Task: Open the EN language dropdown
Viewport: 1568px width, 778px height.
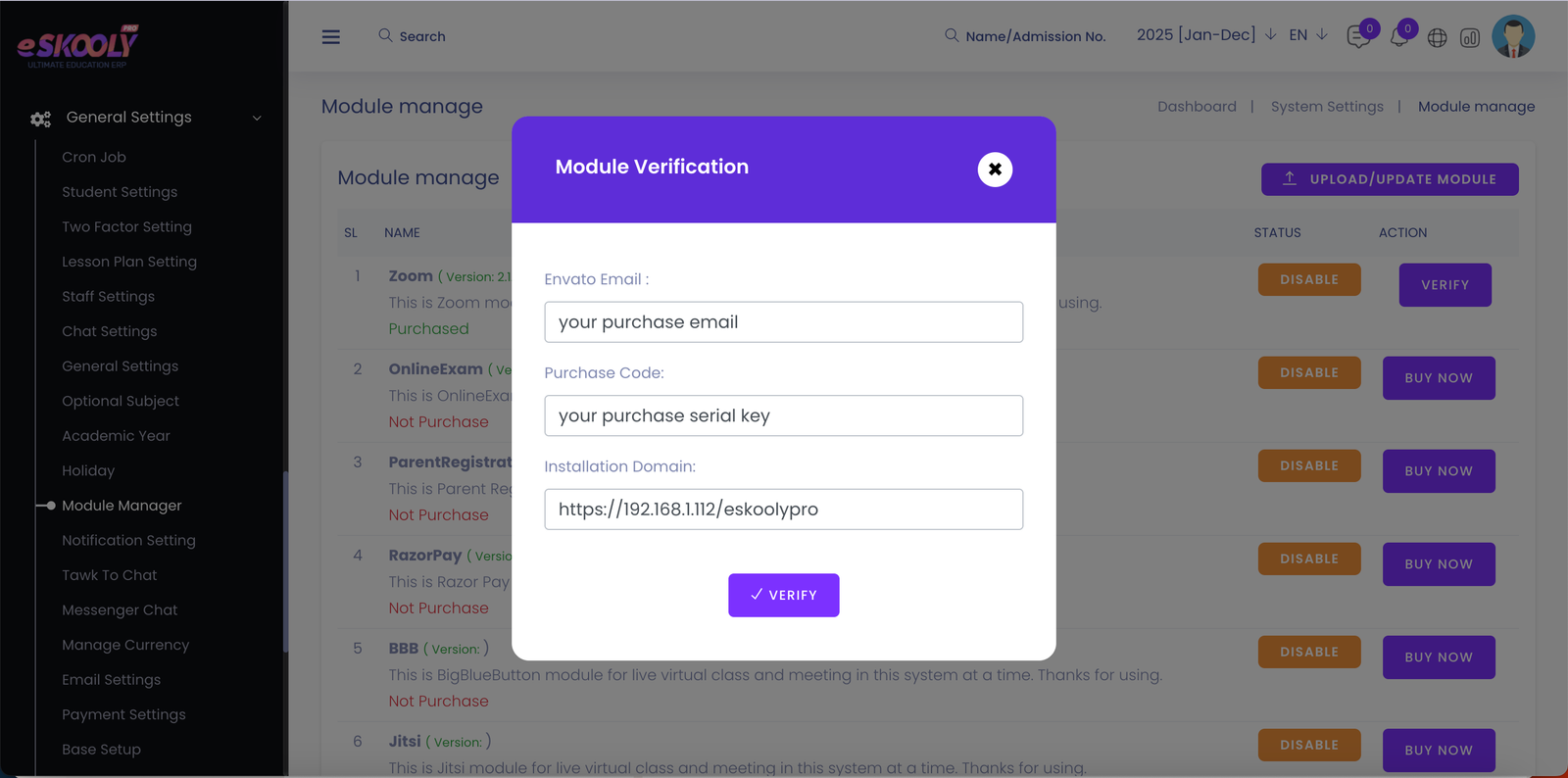Action: tap(1307, 35)
